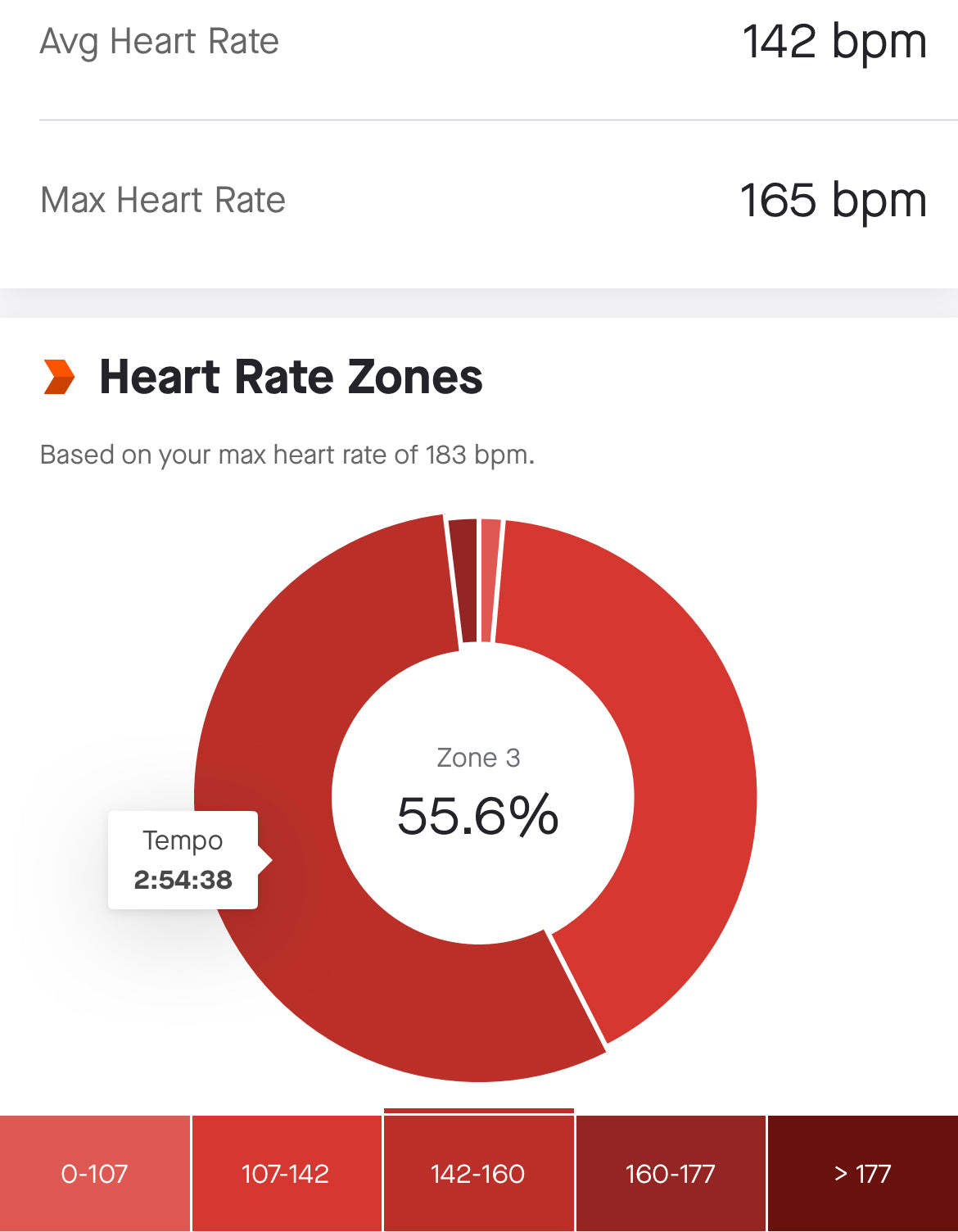958x1232 pixels.
Task: Tap the Zone 3 label in donut center
Action: tap(478, 758)
